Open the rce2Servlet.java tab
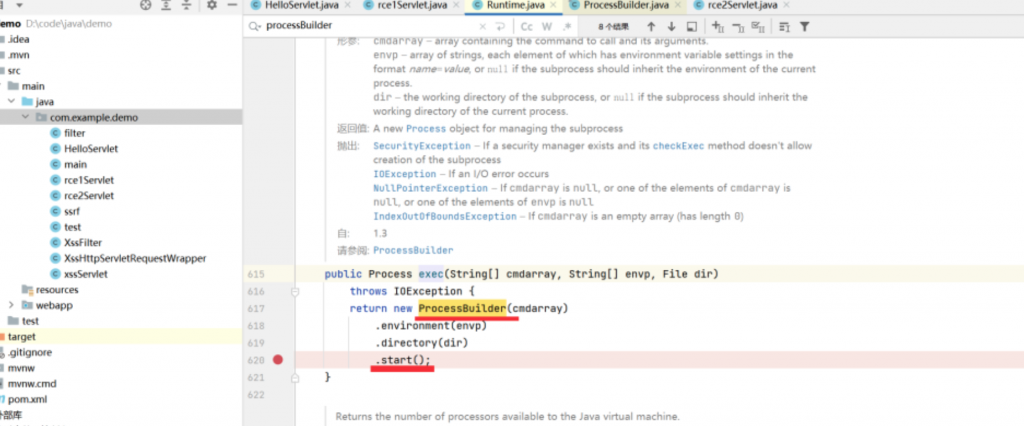Image resolution: width=1024 pixels, height=426 pixels. coord(735,5)
